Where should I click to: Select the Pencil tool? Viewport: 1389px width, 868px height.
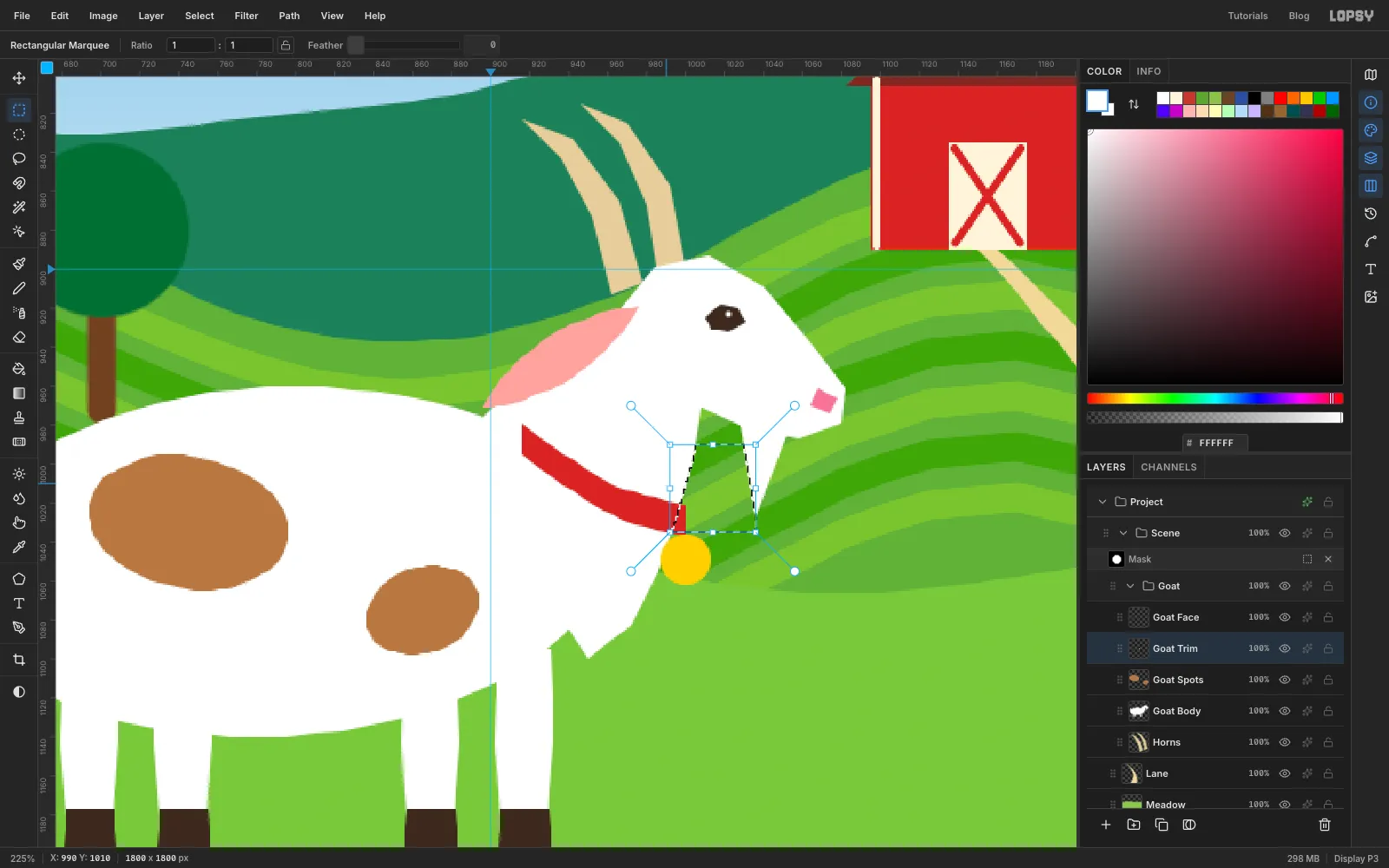[19, 288]
